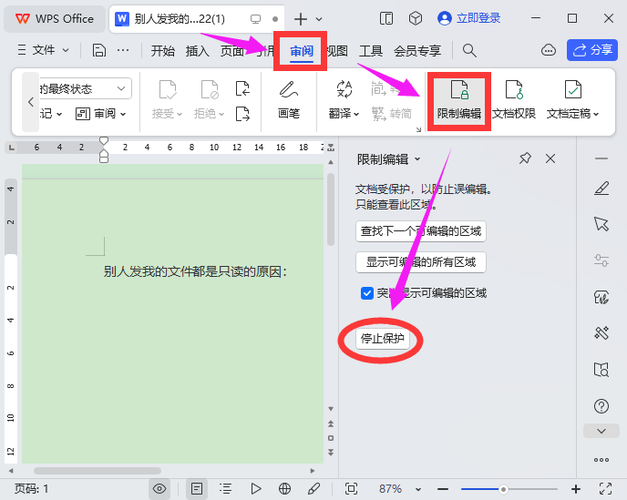Click the horizontal scrollbar thumb
The image size is (627, 500).
click(97, 471)
